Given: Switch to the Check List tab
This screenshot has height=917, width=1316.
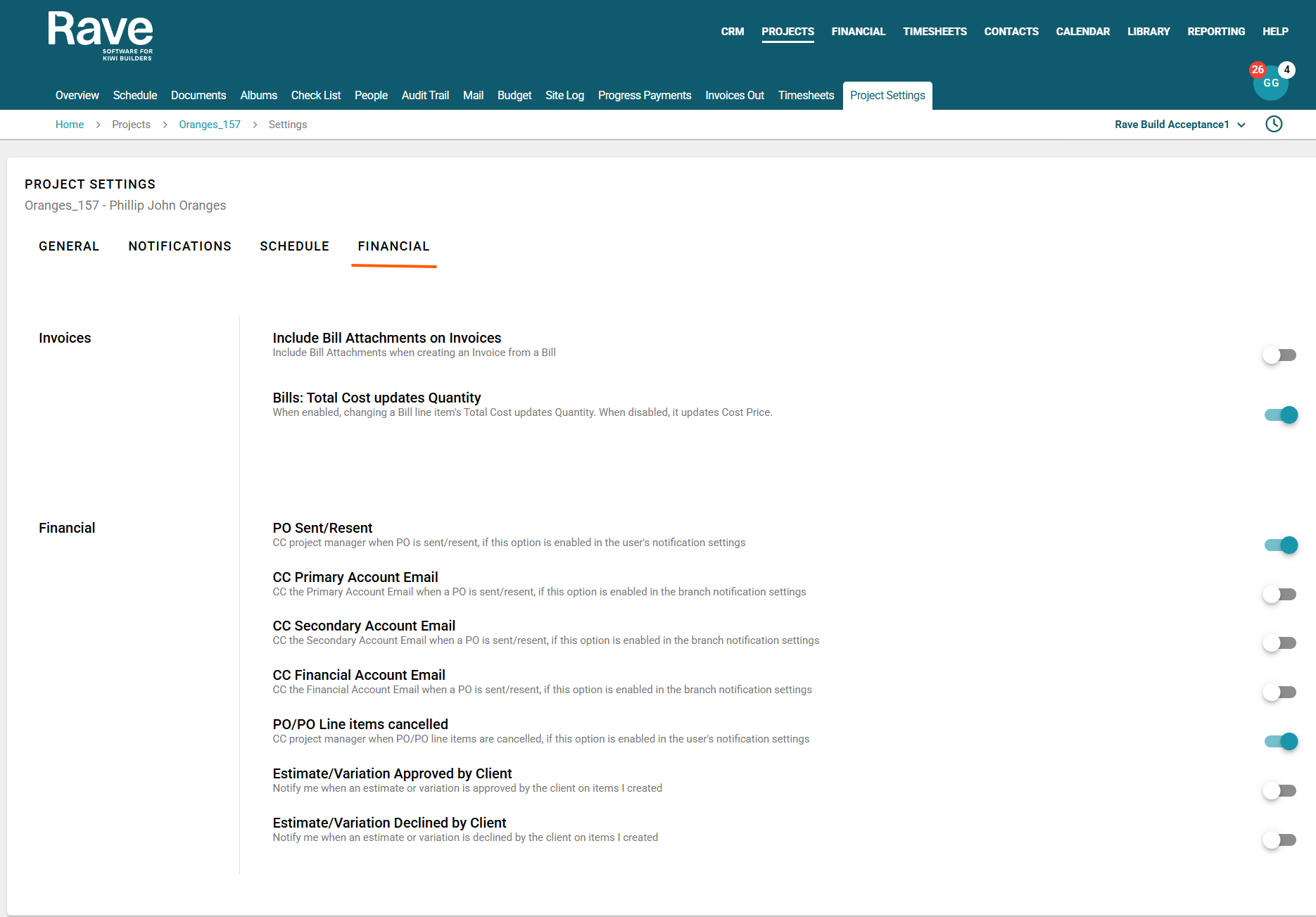Looking at the screenshot, I should pyautogui.click(x=316, y=96).
